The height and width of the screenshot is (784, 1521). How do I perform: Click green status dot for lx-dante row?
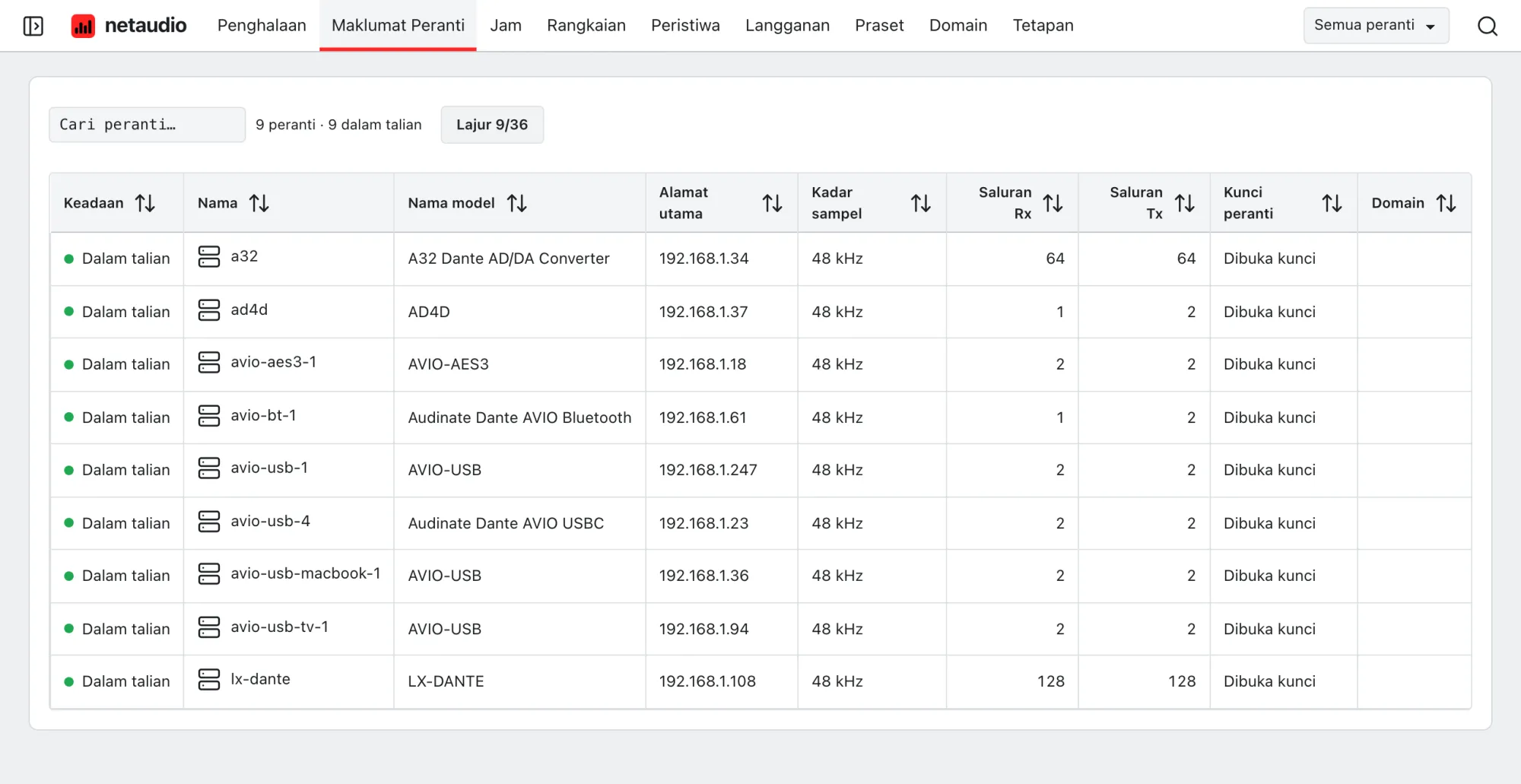69,682
